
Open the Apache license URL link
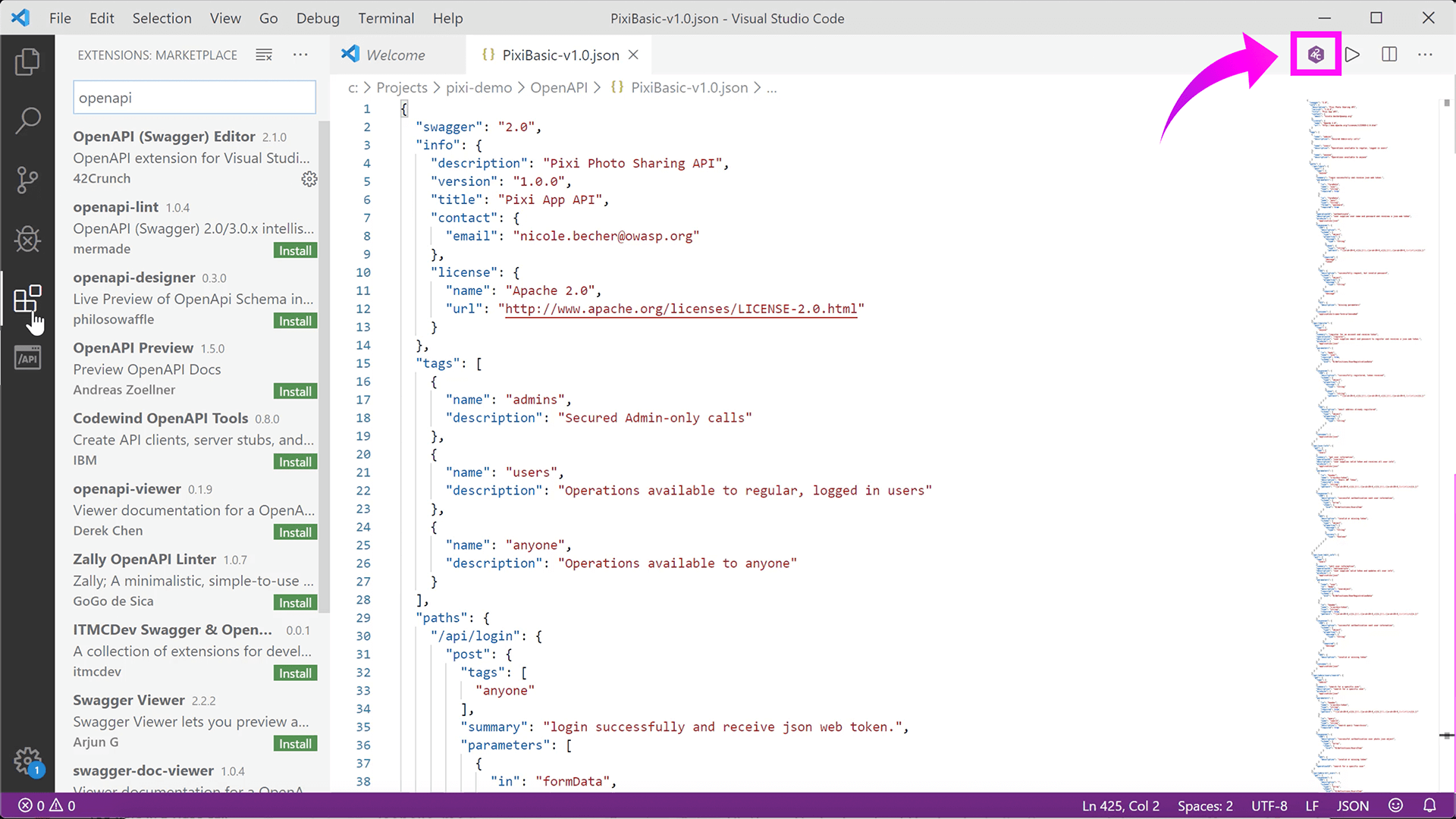pos(681,309)
